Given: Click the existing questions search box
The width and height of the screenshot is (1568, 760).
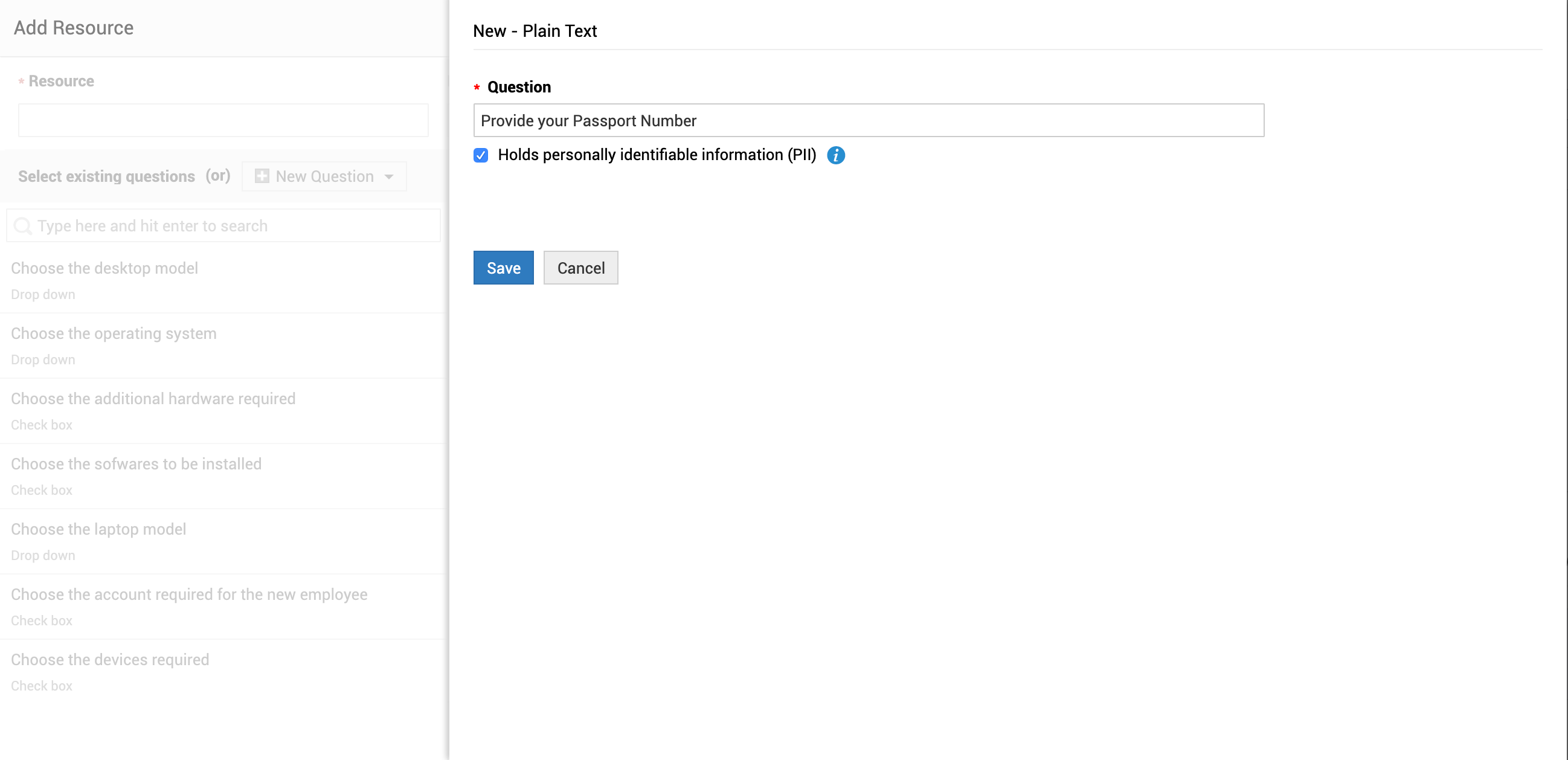Looking at the screenshot, I should 231,226.
